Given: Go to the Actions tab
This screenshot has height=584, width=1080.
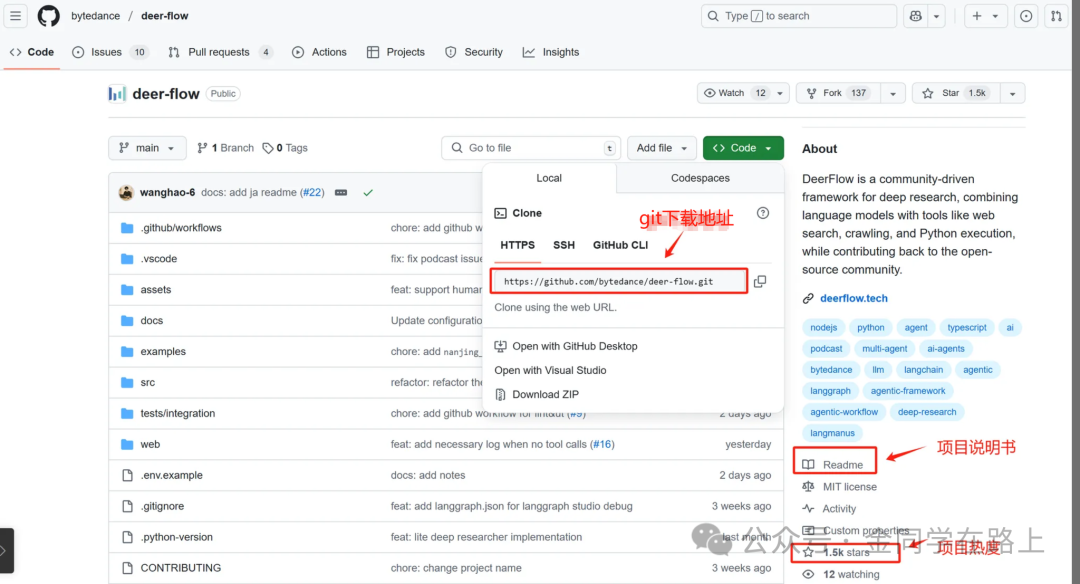Looking at the screenshot, I should pyautogui.click(x=319, y=52).
